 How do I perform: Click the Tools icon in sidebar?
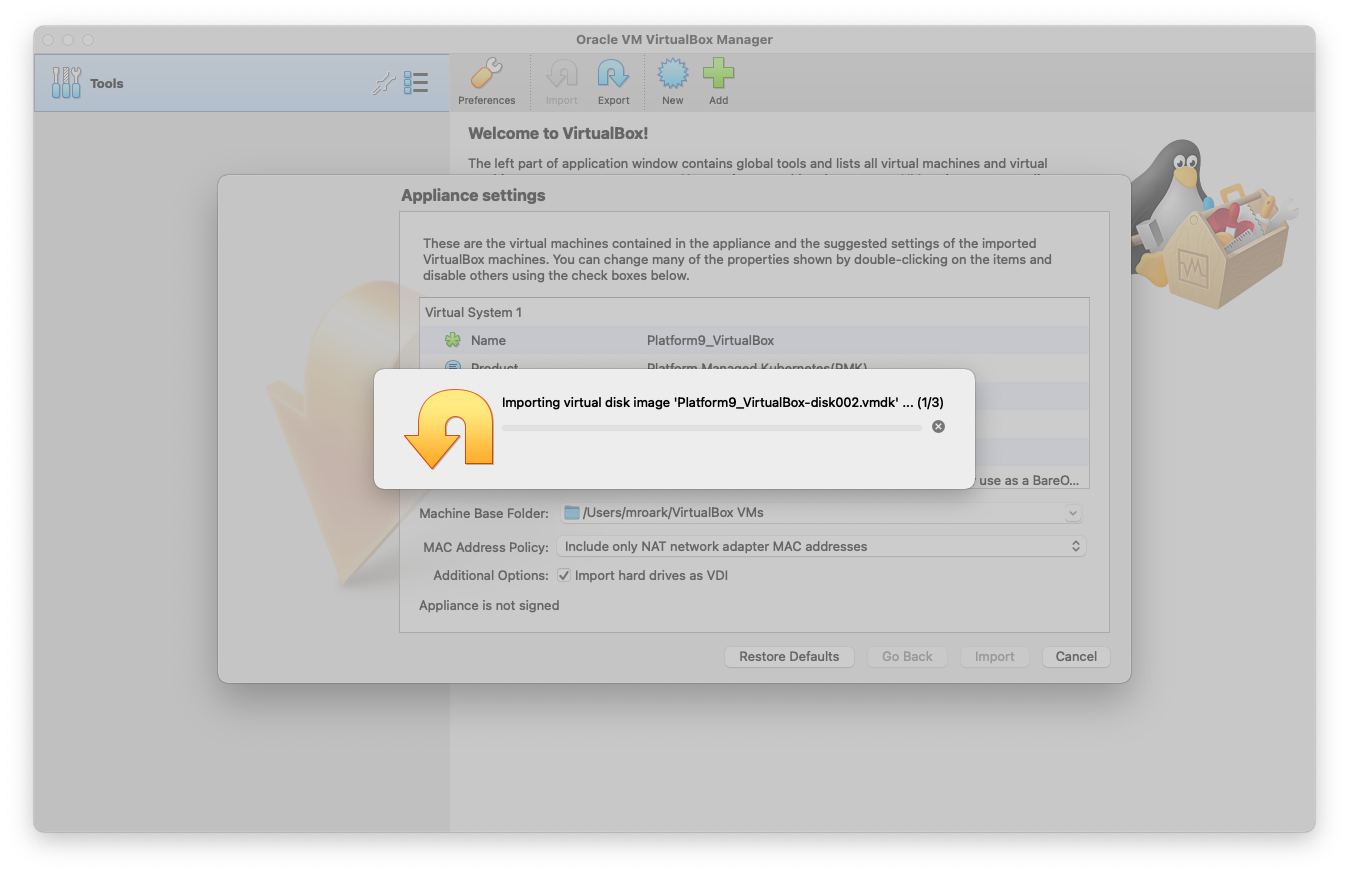click(x=66, y=83)
